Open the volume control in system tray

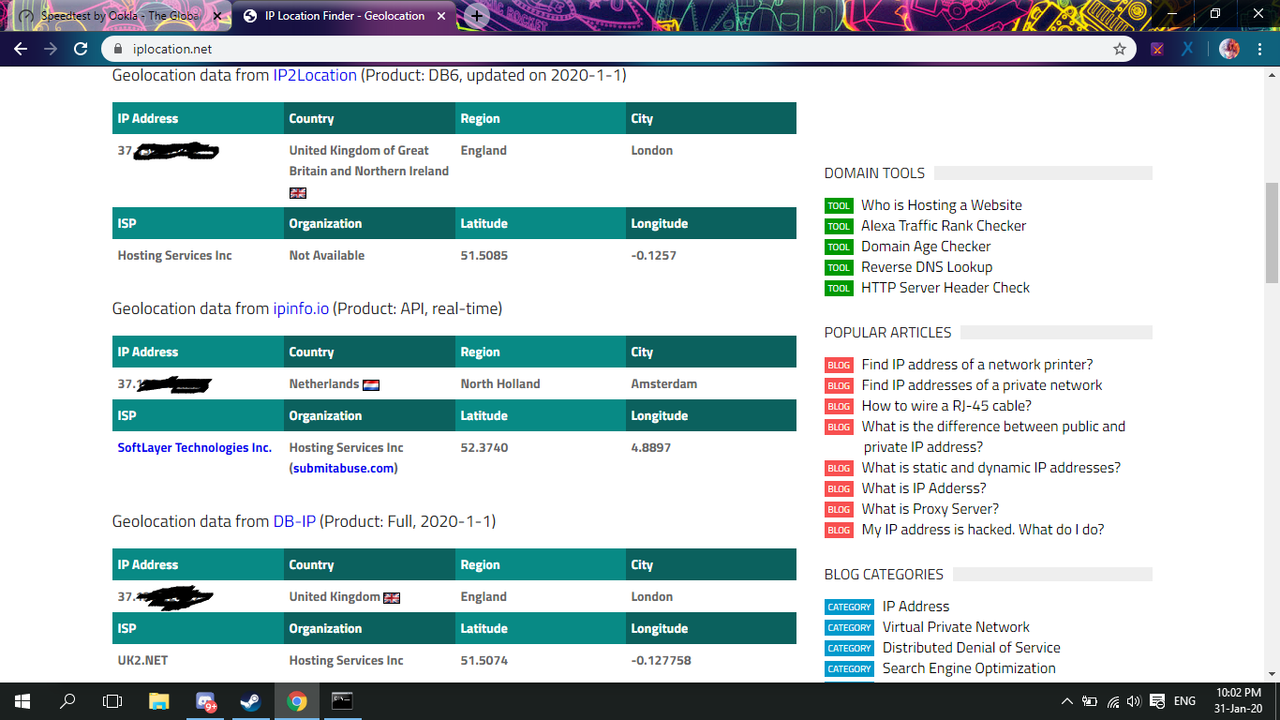click(x=1133, y=701)
